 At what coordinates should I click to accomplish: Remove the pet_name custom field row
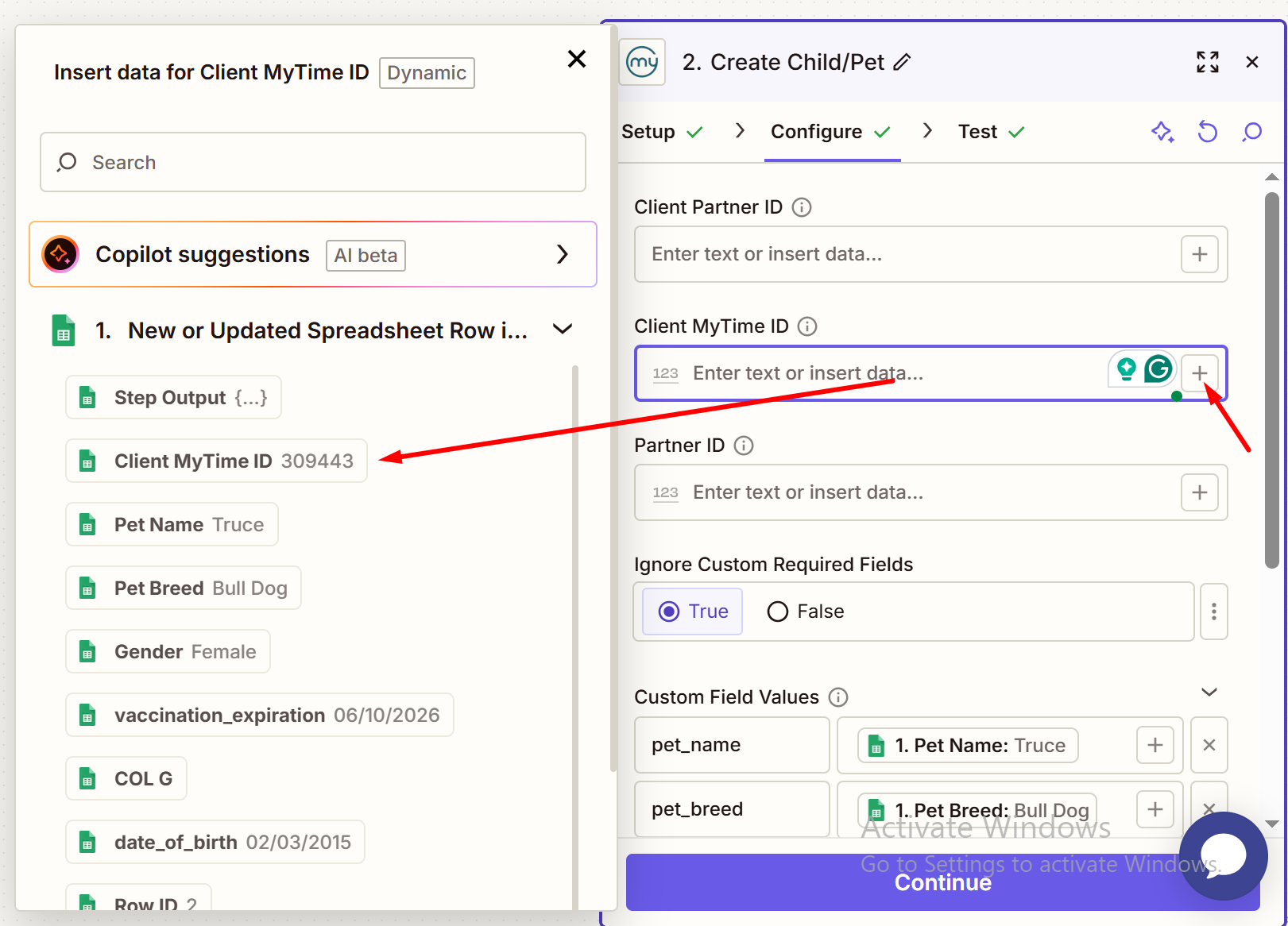(1209, 745)
